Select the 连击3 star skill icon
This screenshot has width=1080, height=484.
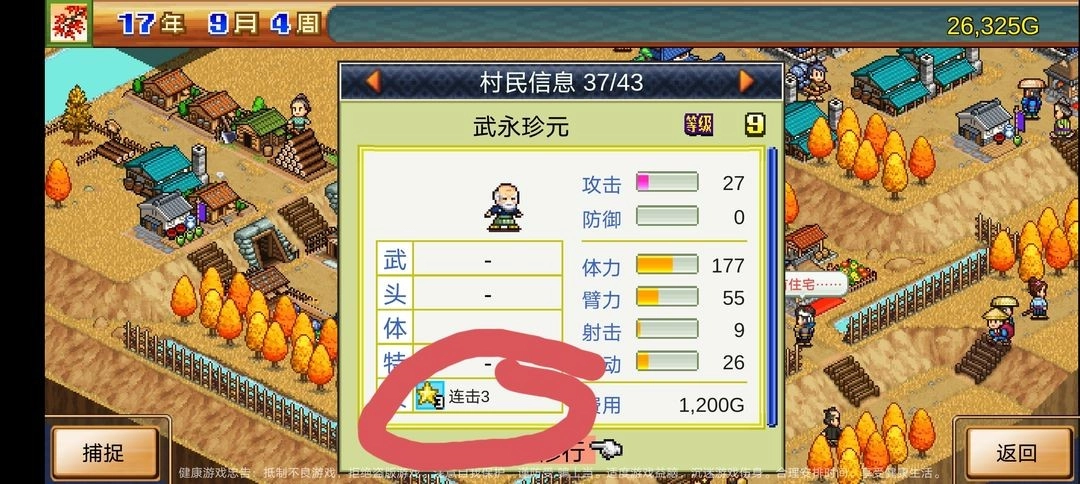[x=430, y=396]
